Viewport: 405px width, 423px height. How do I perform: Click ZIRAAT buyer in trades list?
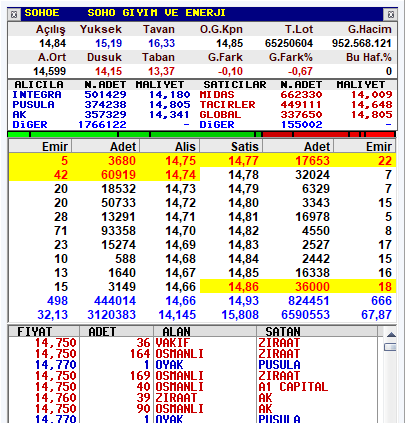click(176, 398)
